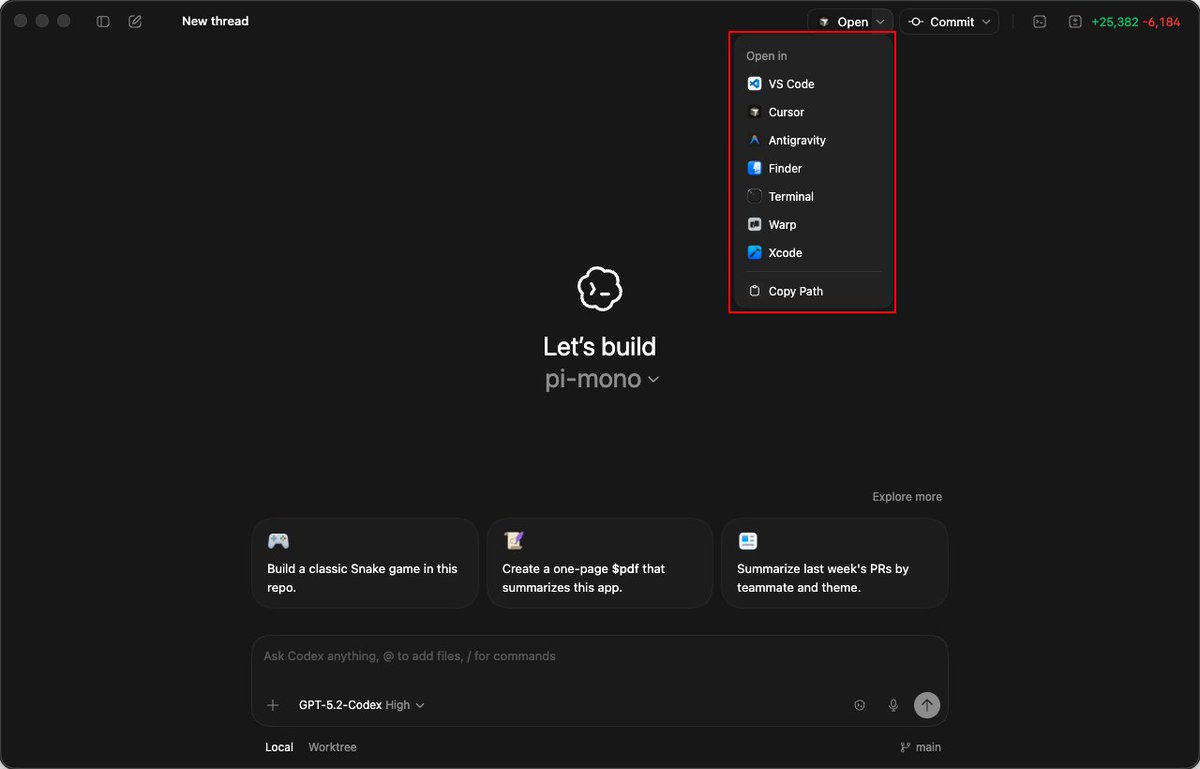Select Antigravity menu entry
The height and width of the screenshot is (769, 1200).
point(813,140)
